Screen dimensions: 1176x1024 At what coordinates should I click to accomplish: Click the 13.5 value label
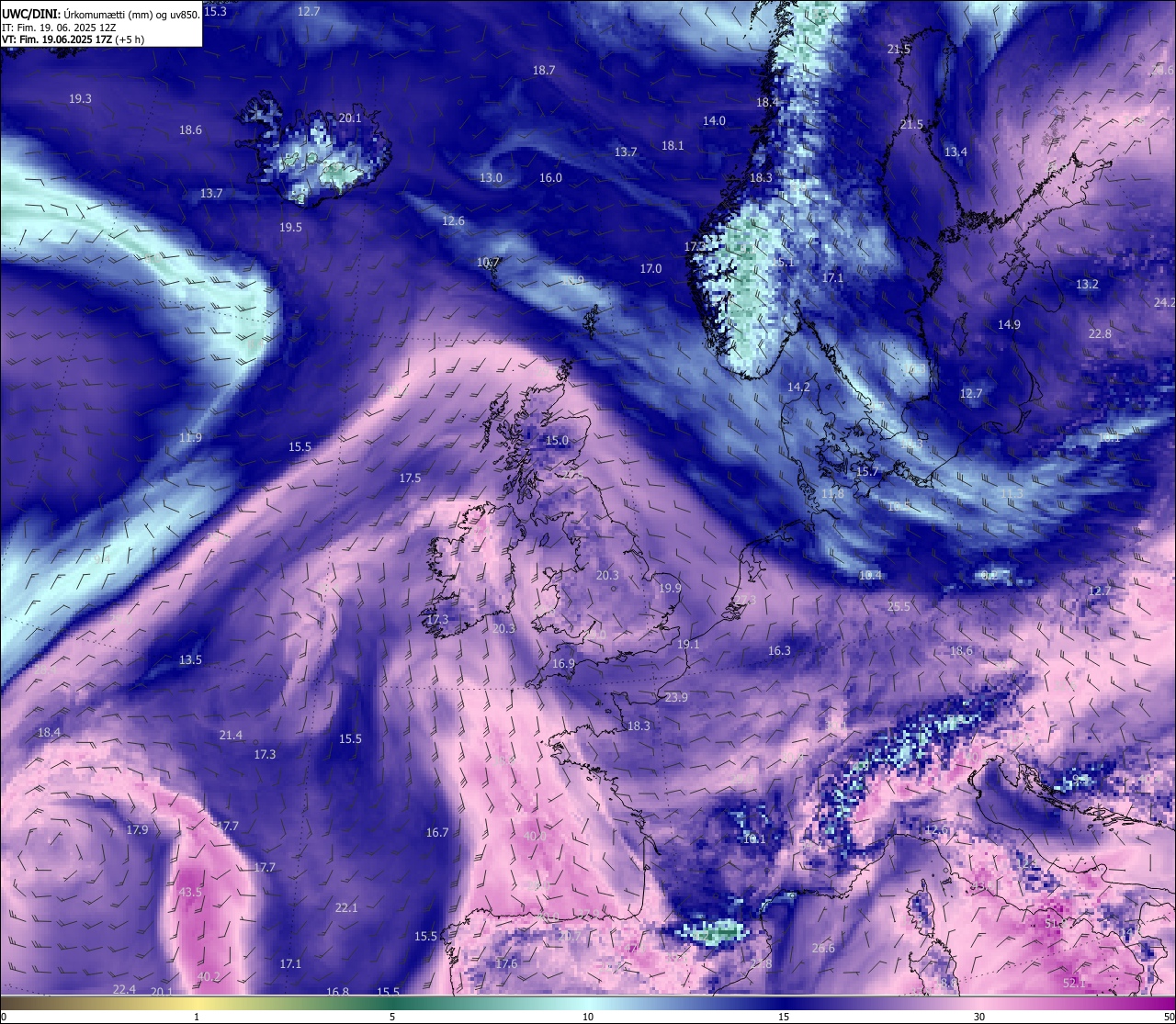pyautogui.click(x=190, y=659)
